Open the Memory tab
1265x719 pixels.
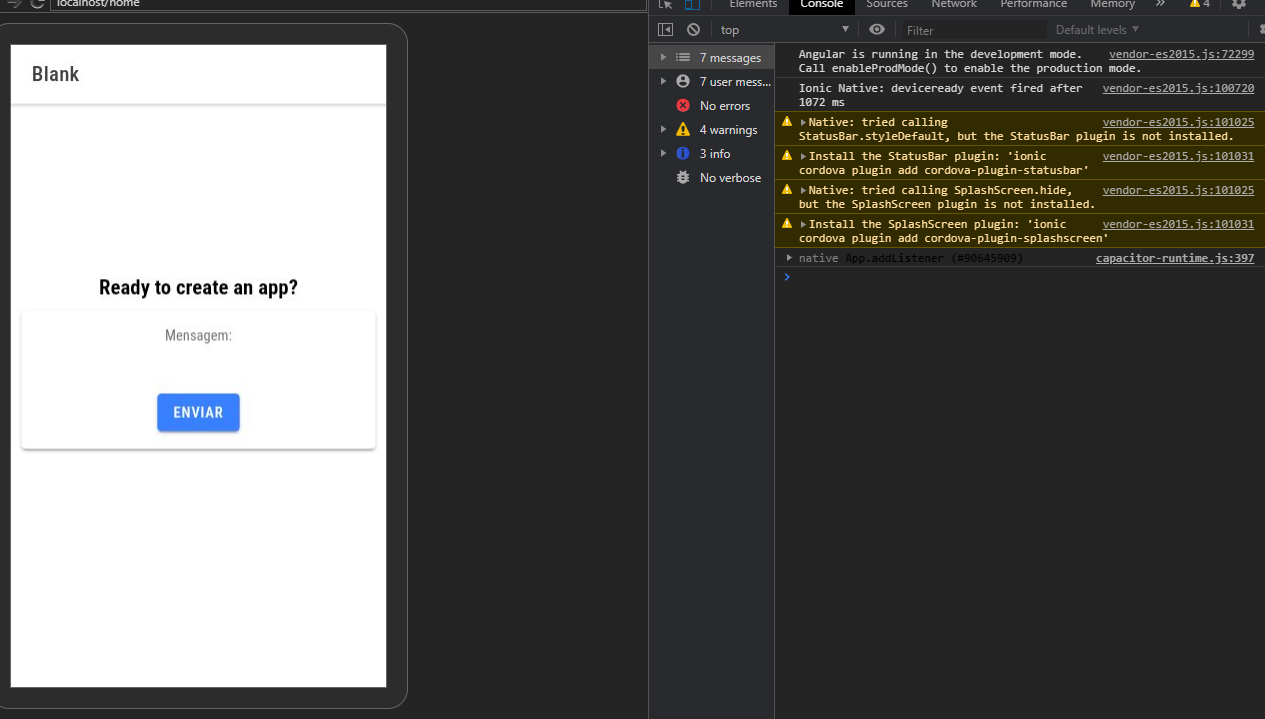(x=1112, y=4)
